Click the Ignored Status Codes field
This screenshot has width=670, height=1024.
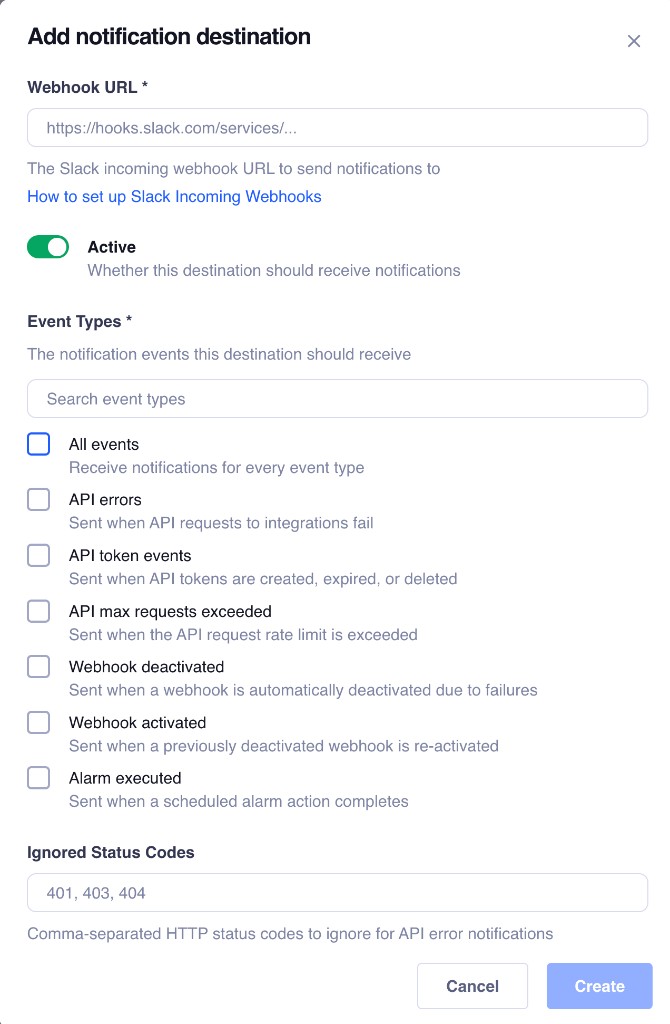pyautogui.click(x=337, y=892)
